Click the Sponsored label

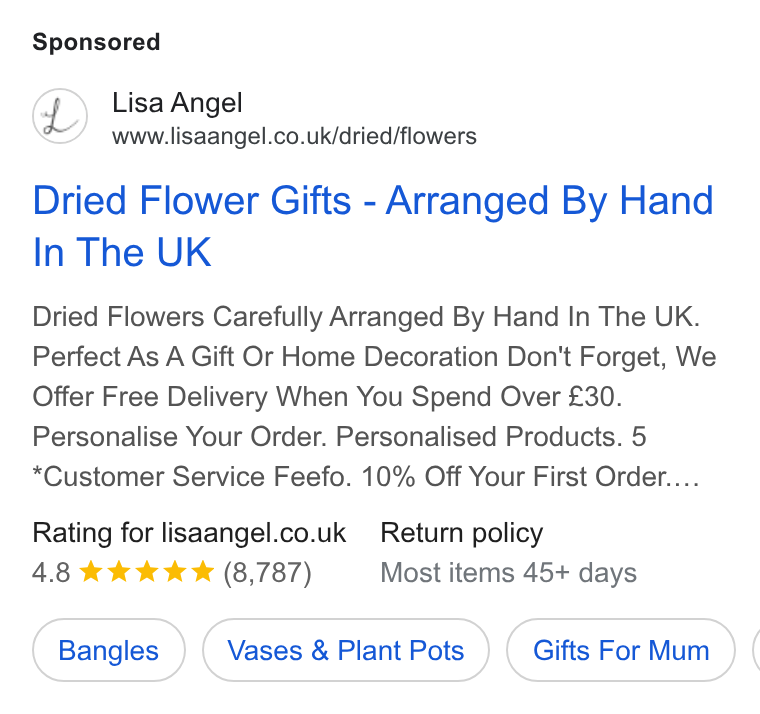pyautogui.click(x=96, y=42)
